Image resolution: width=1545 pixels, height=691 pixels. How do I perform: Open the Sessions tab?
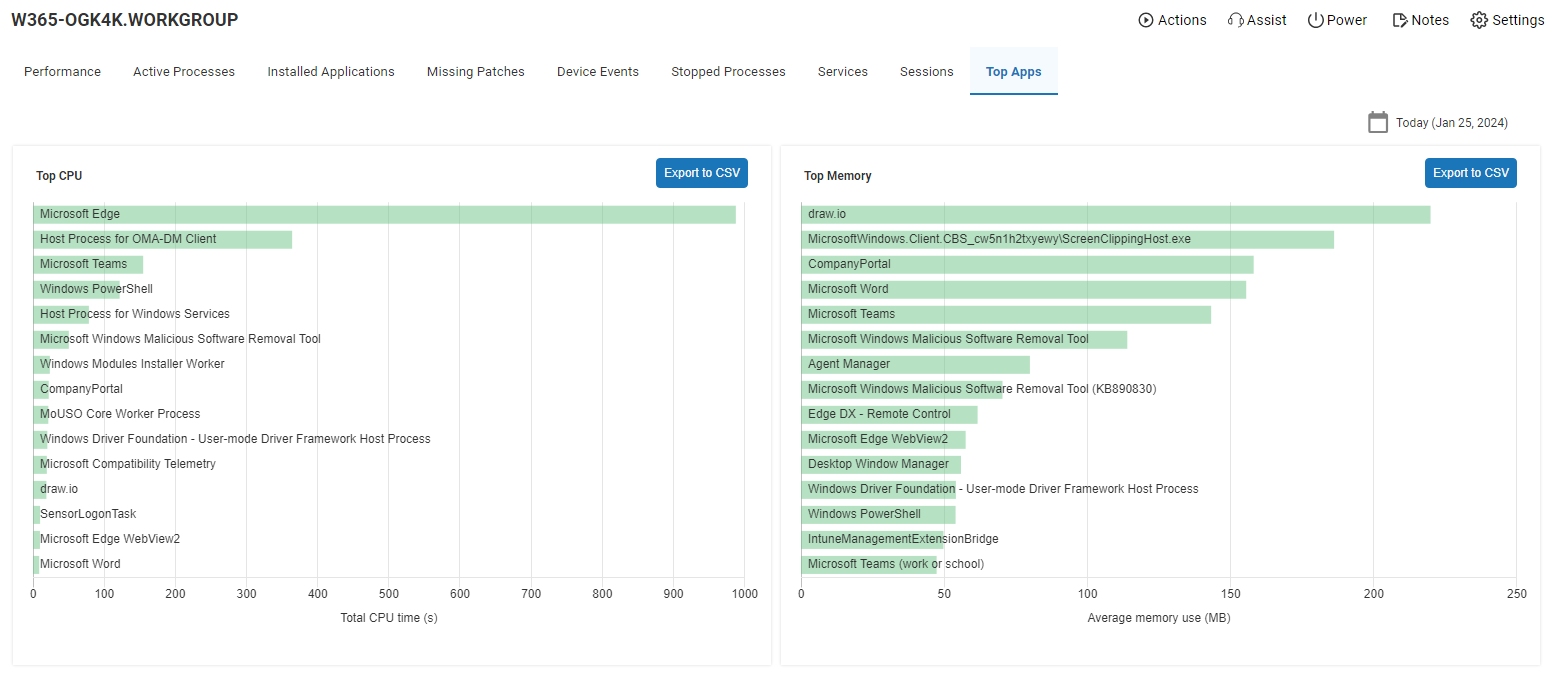pyautogui.click(x=927, y=71)
